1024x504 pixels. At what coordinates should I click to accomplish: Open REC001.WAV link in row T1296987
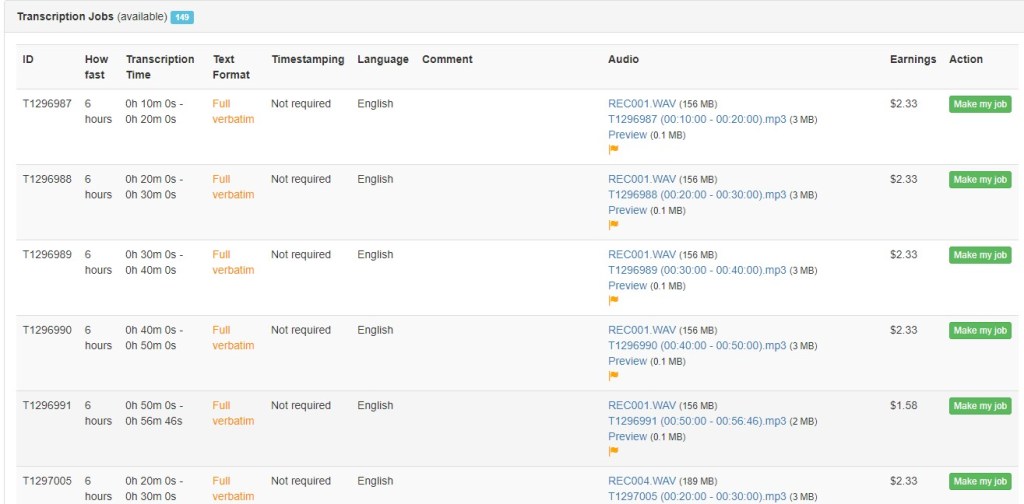[642, 104]
